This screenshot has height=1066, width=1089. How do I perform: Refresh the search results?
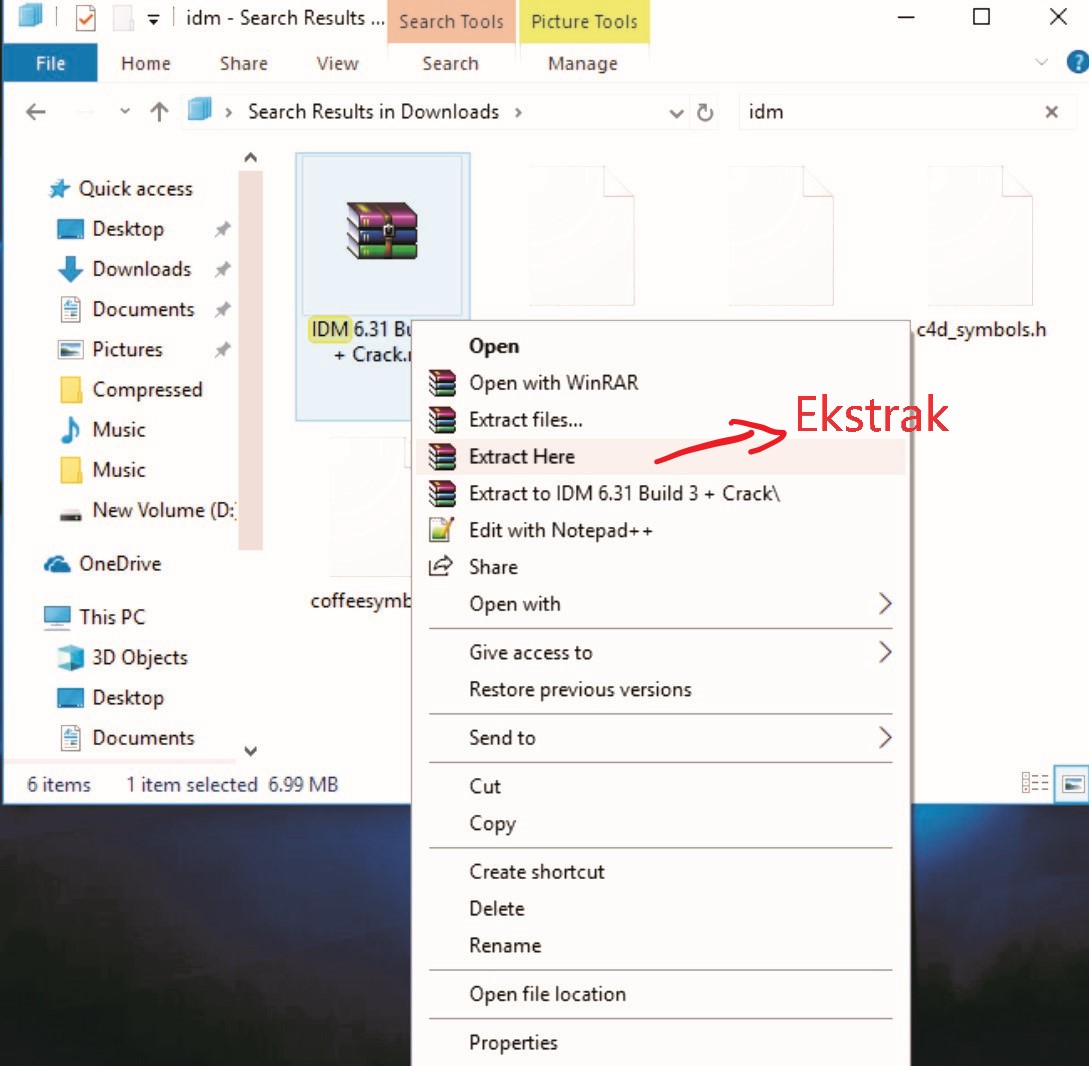(x=705, y=113)
